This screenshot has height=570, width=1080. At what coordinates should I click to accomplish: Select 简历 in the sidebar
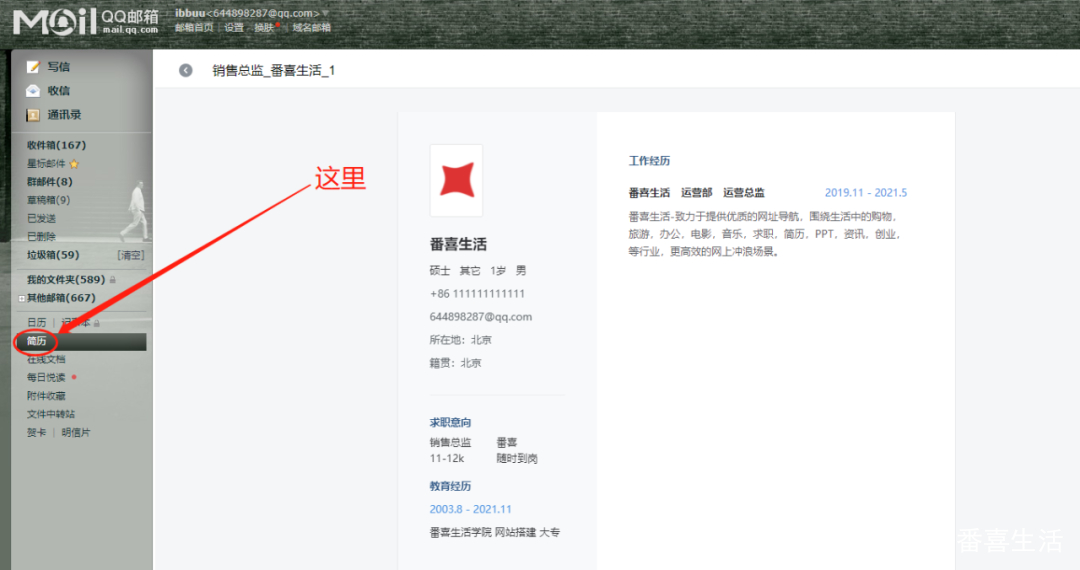[x=37, y=341]
